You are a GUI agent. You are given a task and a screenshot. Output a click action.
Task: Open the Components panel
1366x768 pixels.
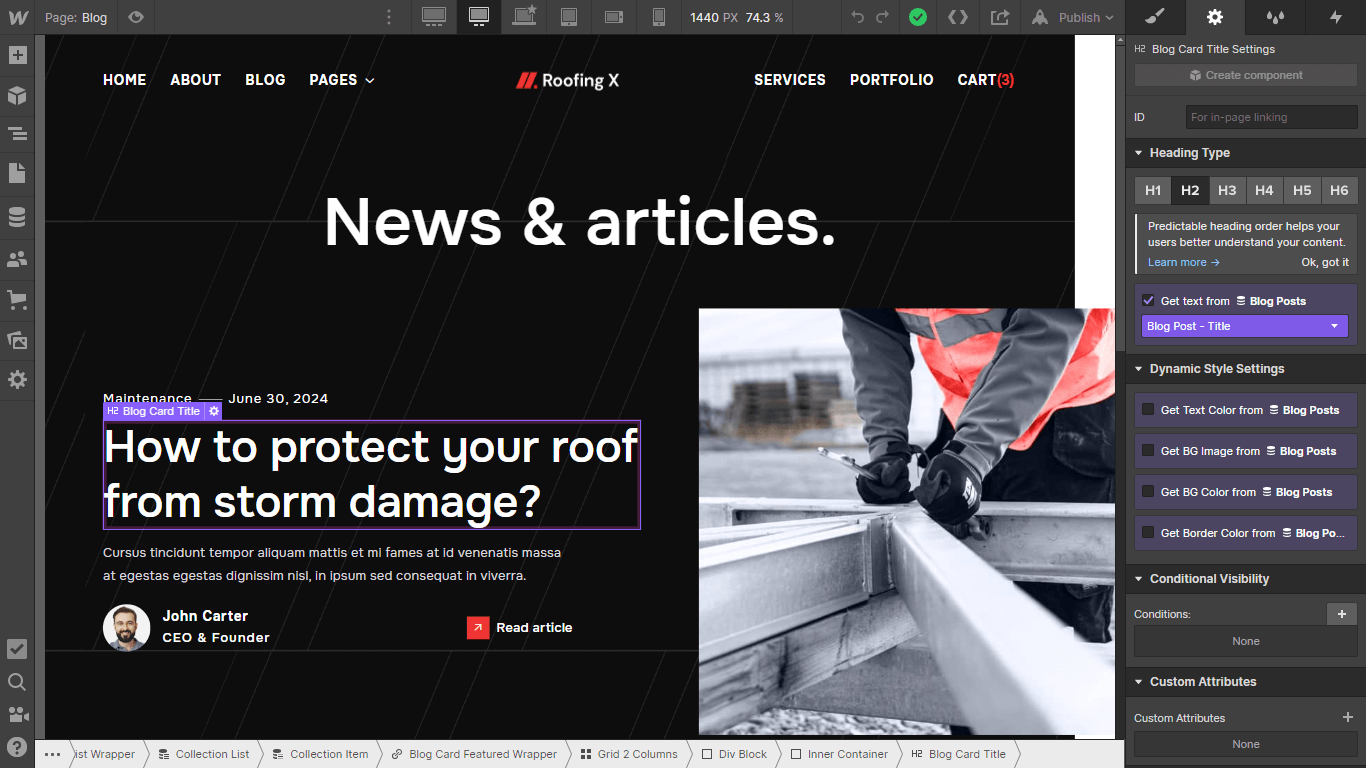[x=17, y=96]
